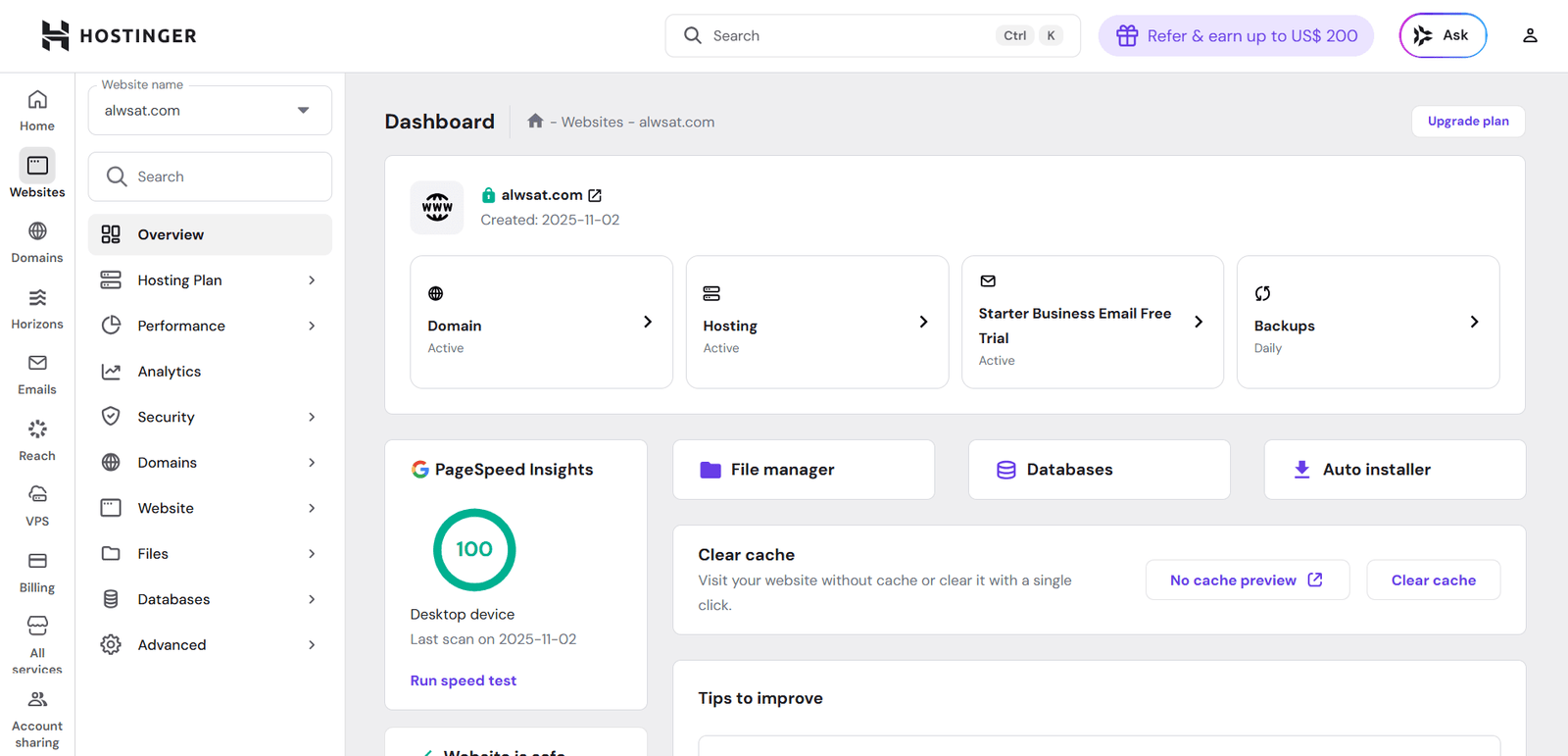Viewport: 1568px width, 756px height.
Task: Open All services from left rail
Action: (x=37, y=644)
